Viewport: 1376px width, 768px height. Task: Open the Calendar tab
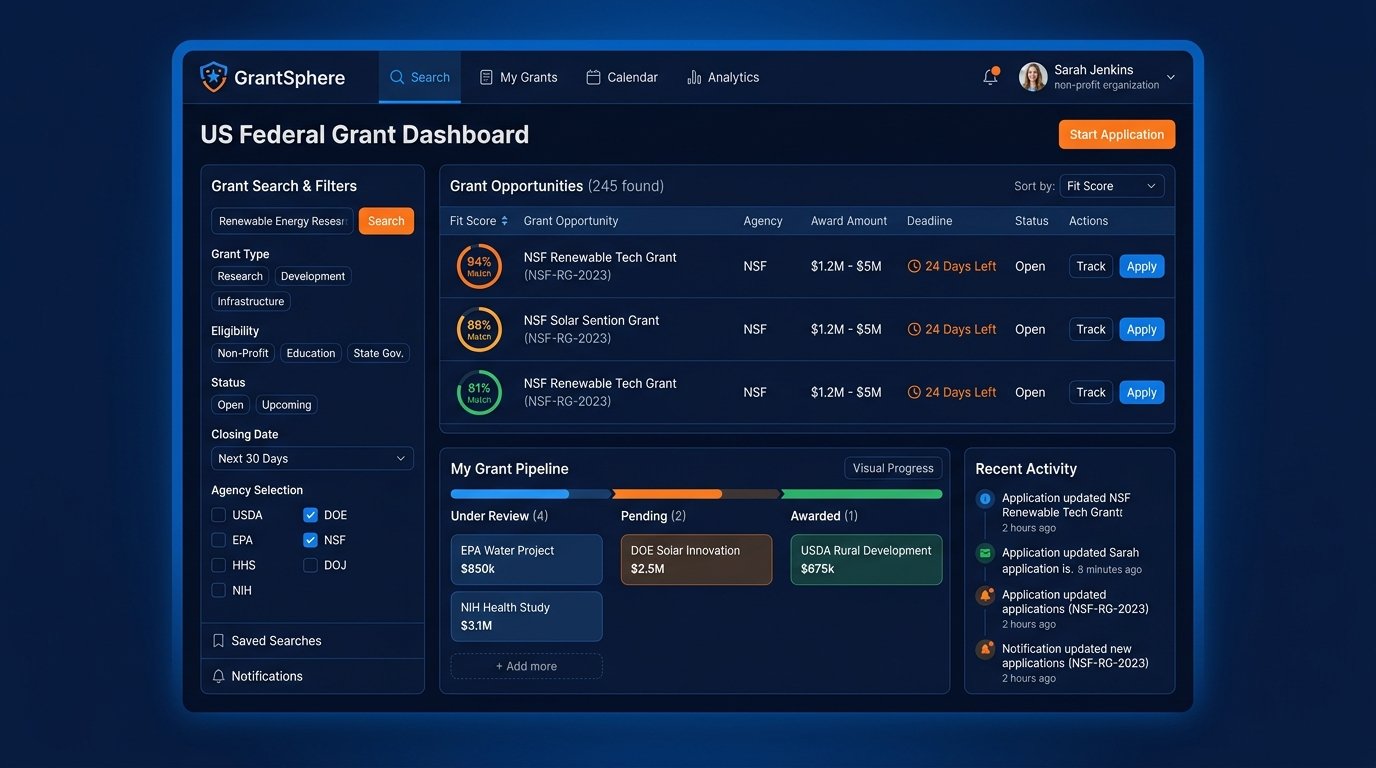pyautogui.click(x=622, y=77)
